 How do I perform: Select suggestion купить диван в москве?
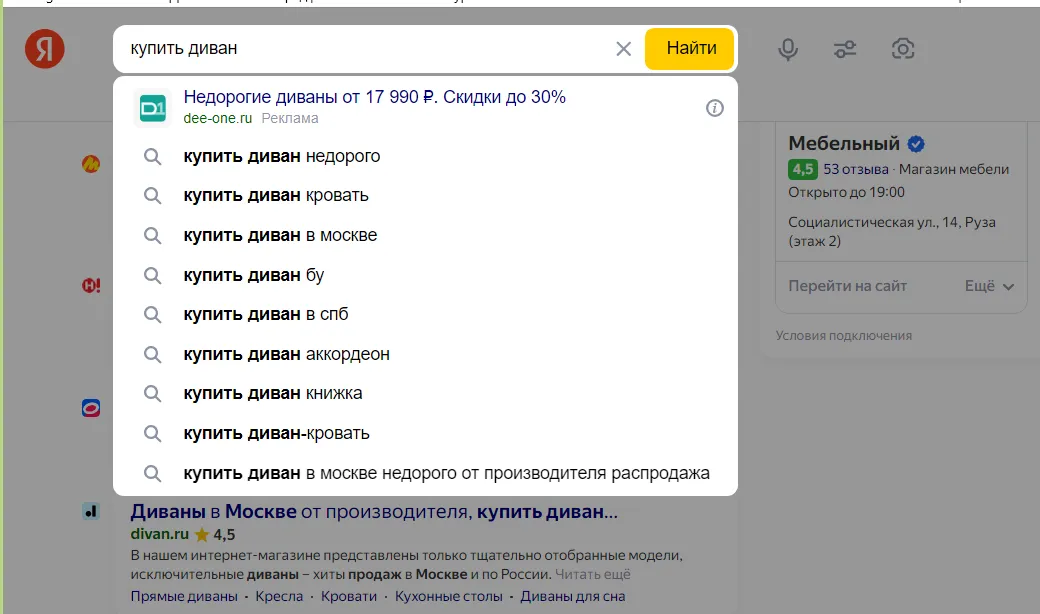[425, 235]
